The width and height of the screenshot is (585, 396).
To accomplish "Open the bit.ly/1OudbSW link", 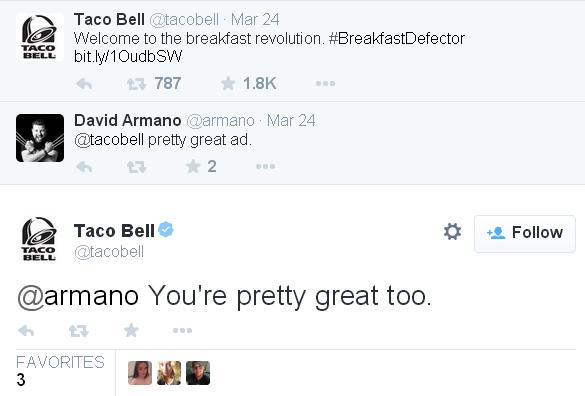I will [x=128, y=57].
